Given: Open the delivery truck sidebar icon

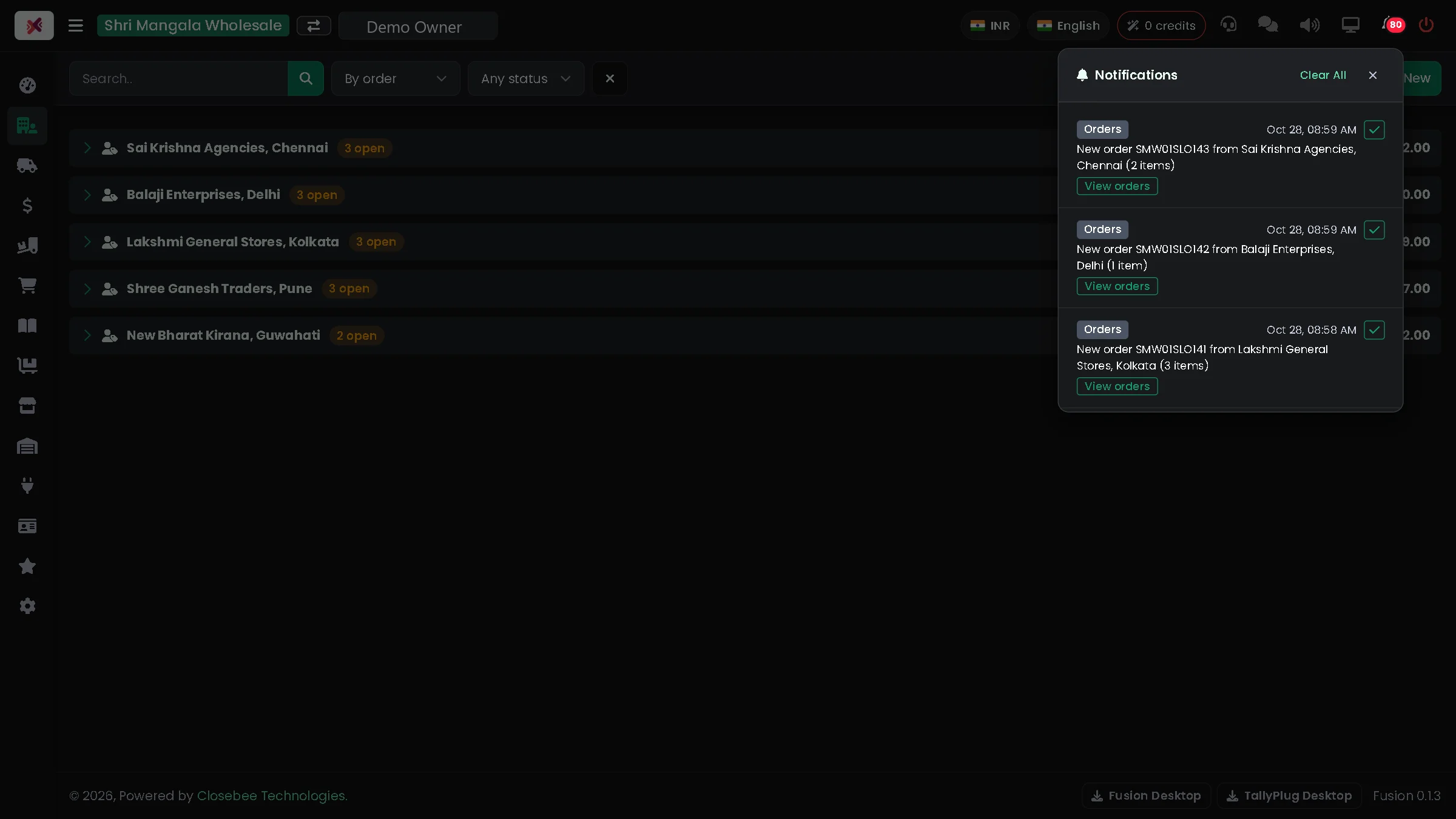Looking at the screenshot, I should [x=27, y=166].
